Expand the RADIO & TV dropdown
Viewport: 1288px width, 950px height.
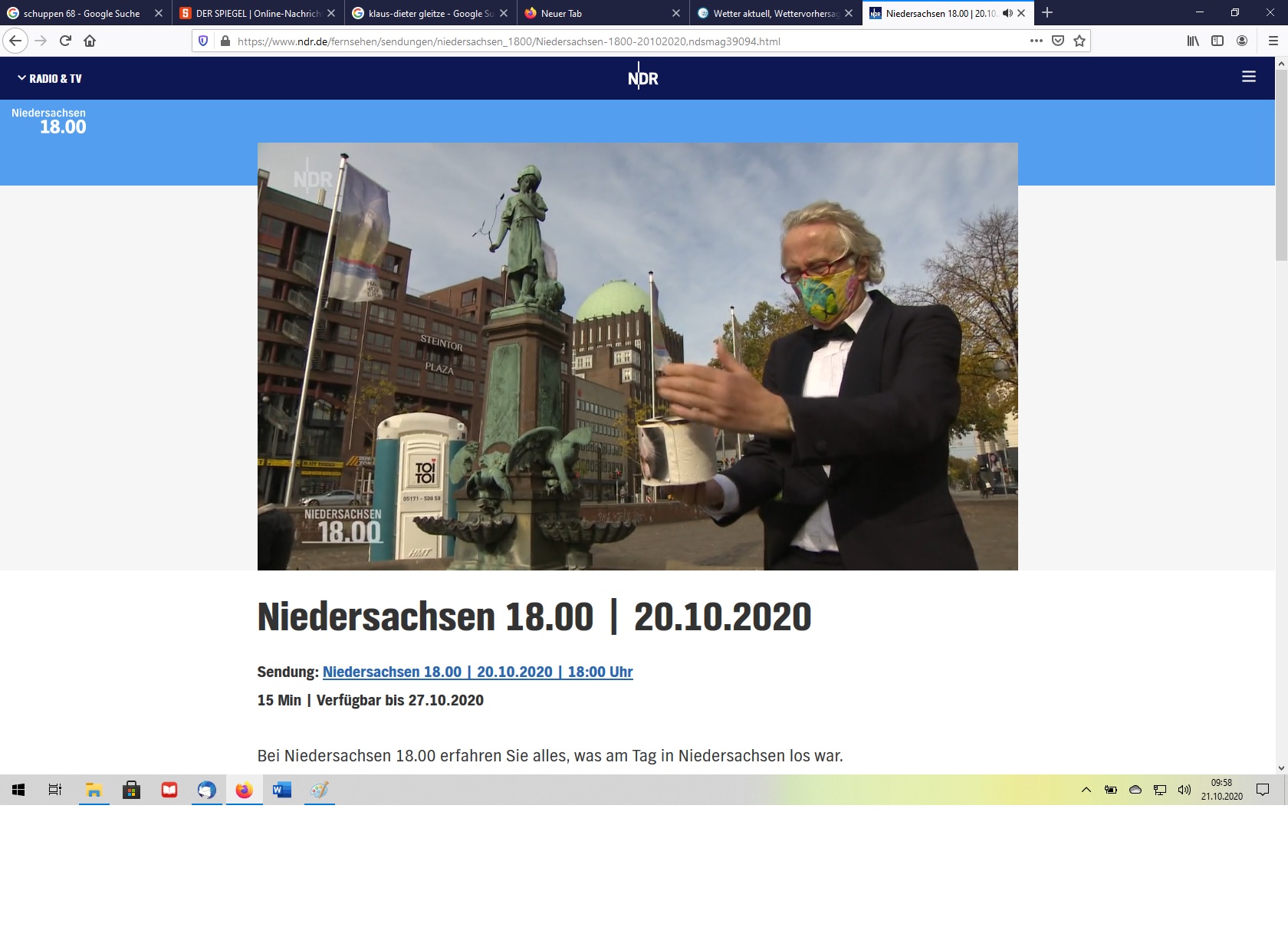pyautogui.click(x=50, y=78)
